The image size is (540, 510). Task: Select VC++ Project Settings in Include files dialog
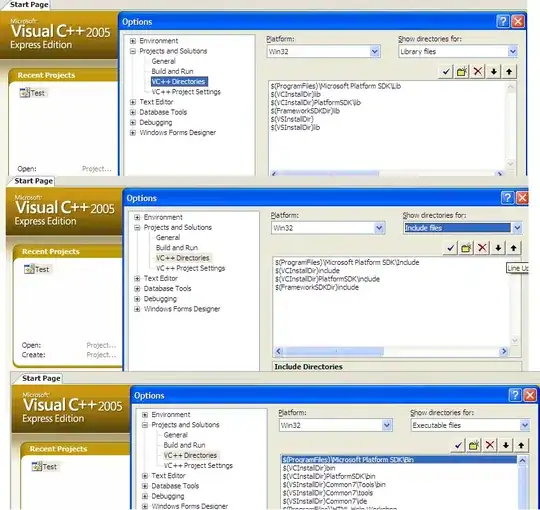click(190, 268)
